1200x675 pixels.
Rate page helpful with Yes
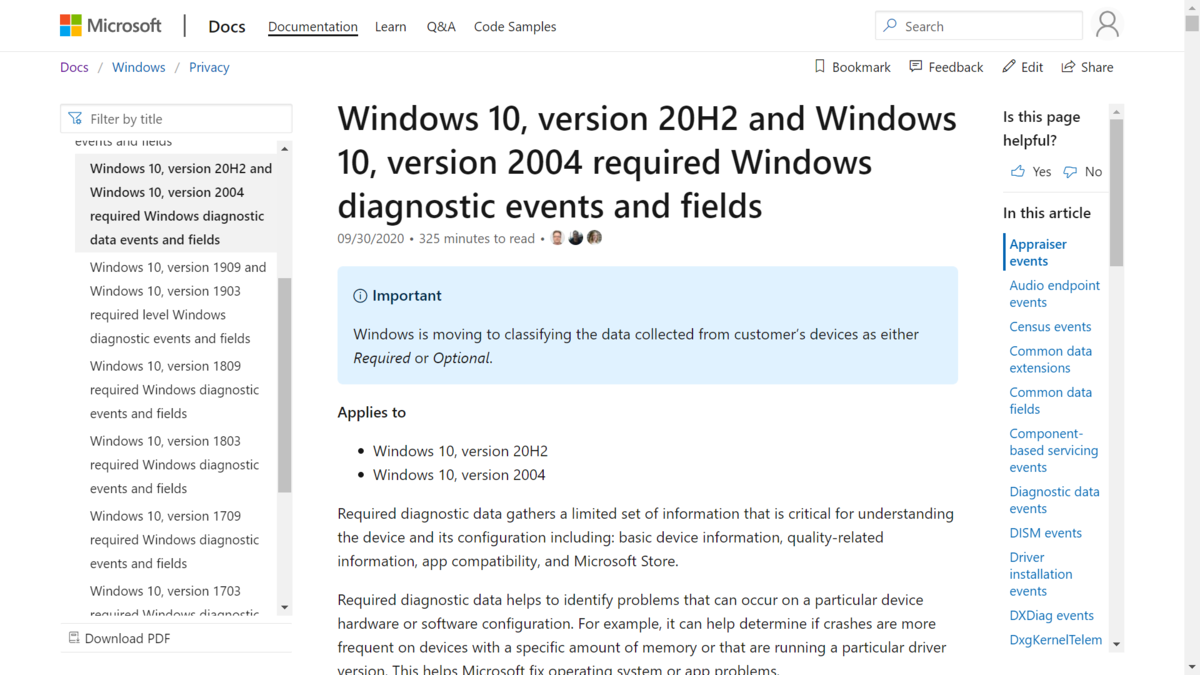[1031, 172]
